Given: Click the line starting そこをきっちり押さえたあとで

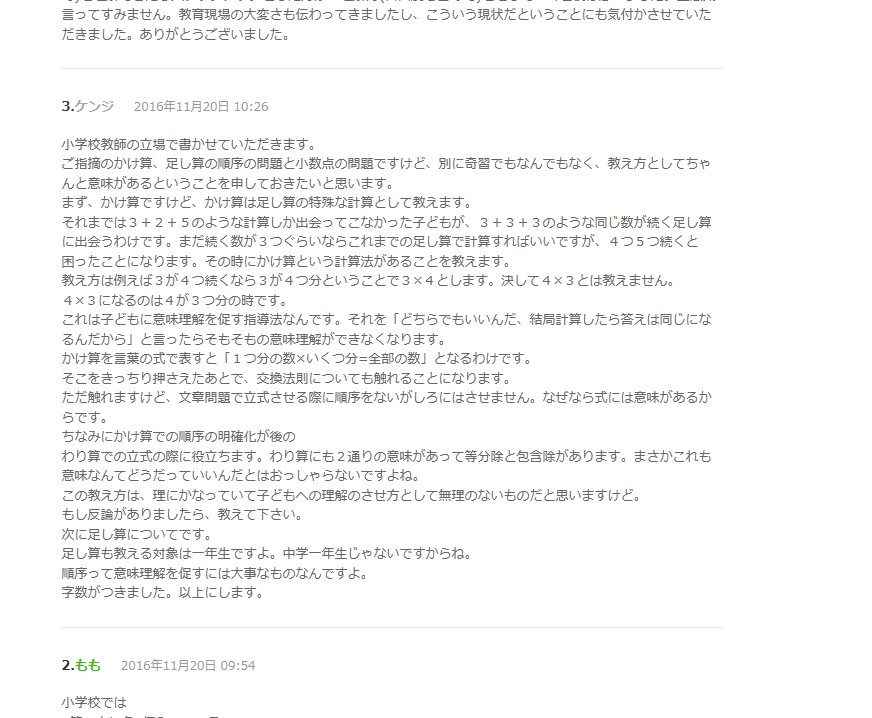Looking at the screenshot, I should pos(288,378).
